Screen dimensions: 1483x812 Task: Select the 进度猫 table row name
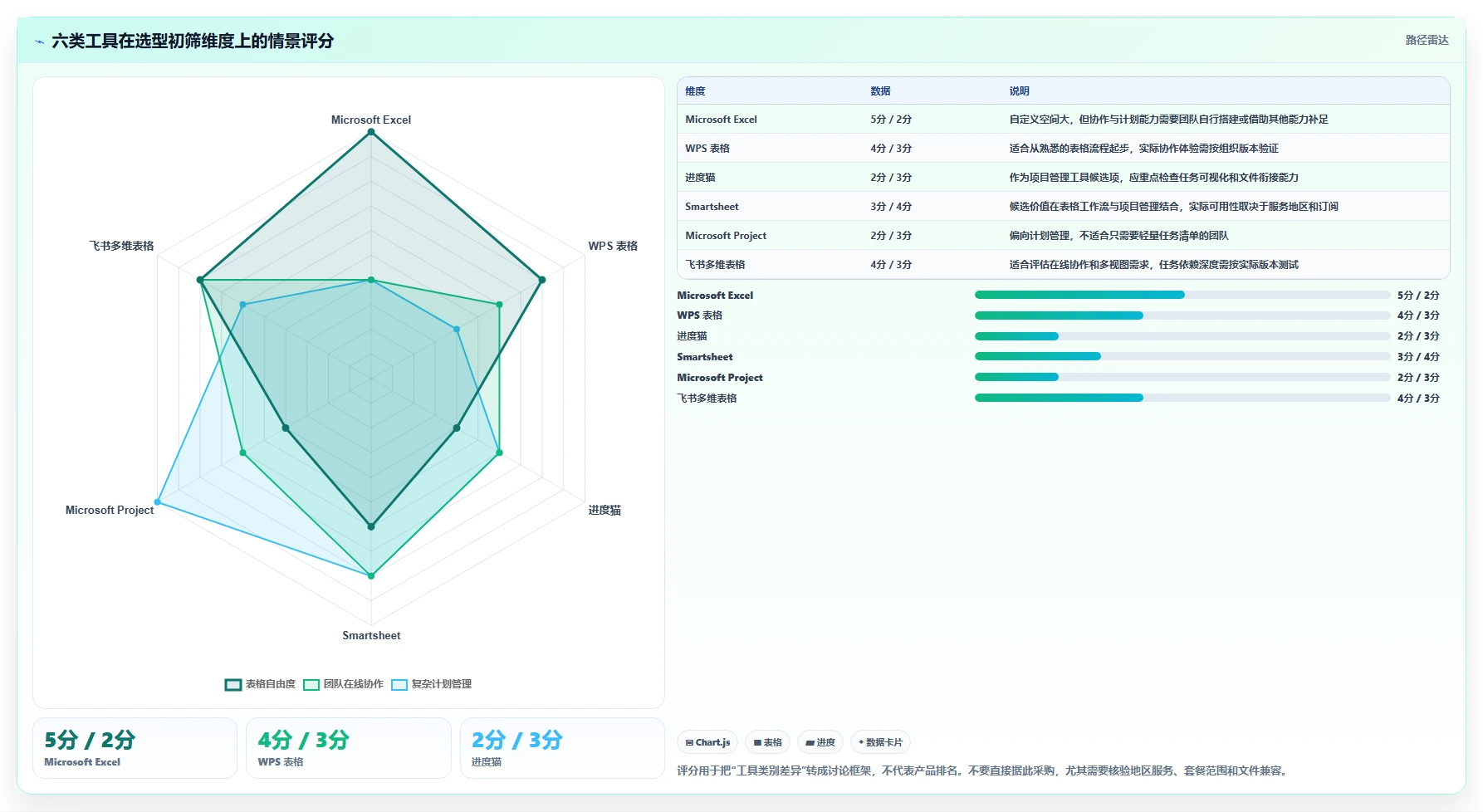click(x=700, y=178)
